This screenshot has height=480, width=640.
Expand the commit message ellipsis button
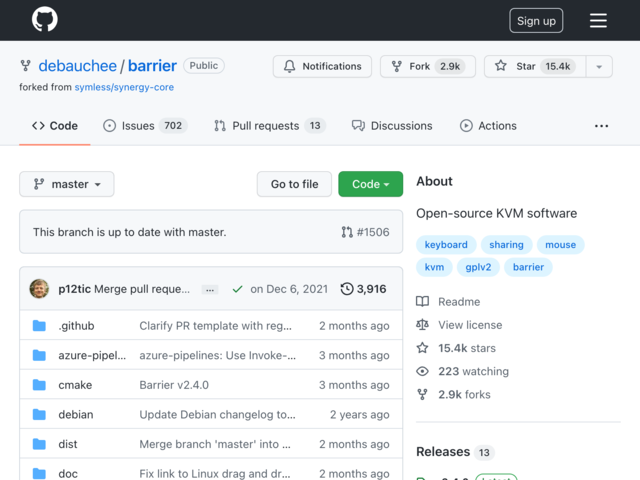[x=210, y=290]
